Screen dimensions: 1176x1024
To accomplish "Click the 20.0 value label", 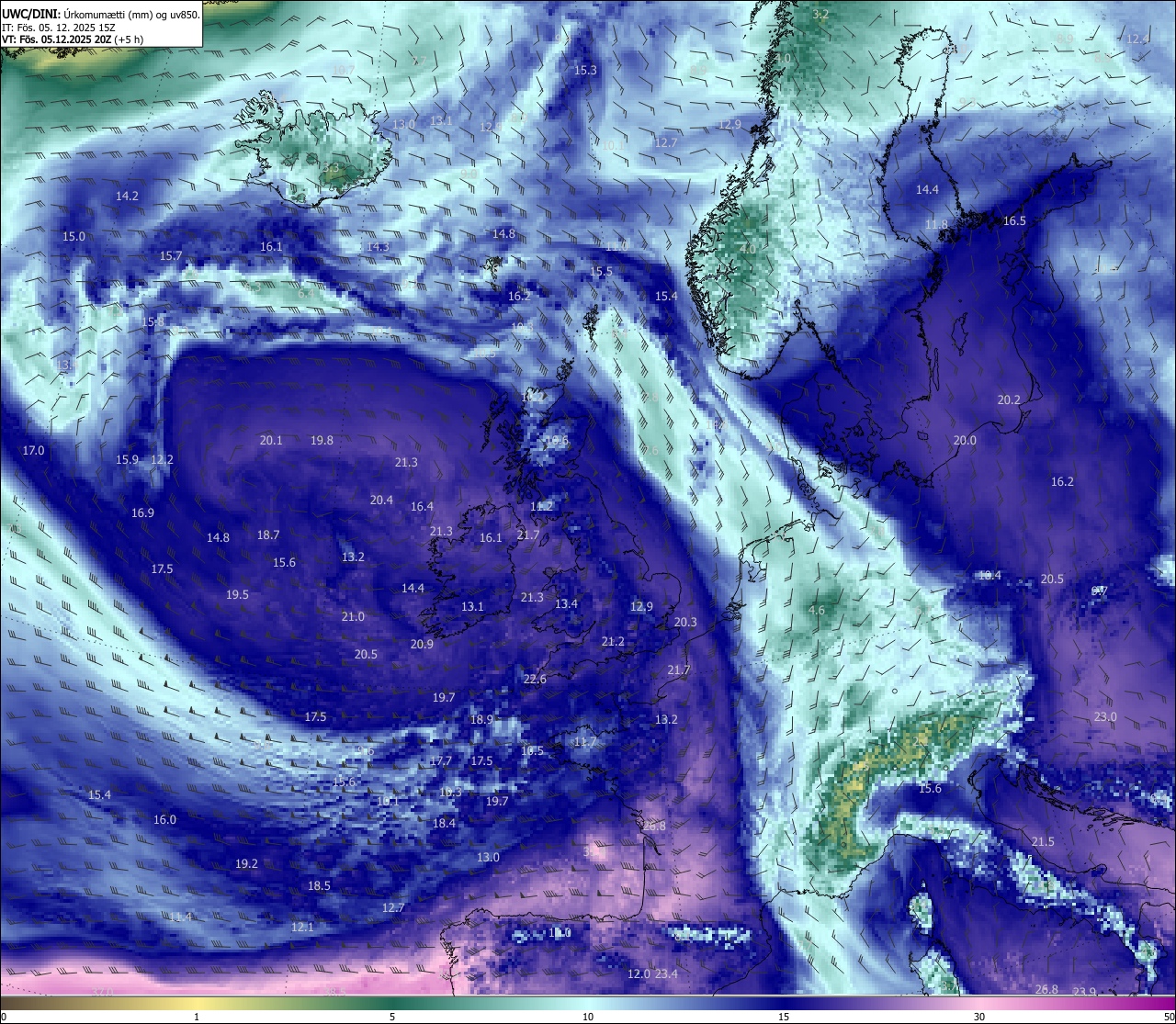I will [965, 441].
